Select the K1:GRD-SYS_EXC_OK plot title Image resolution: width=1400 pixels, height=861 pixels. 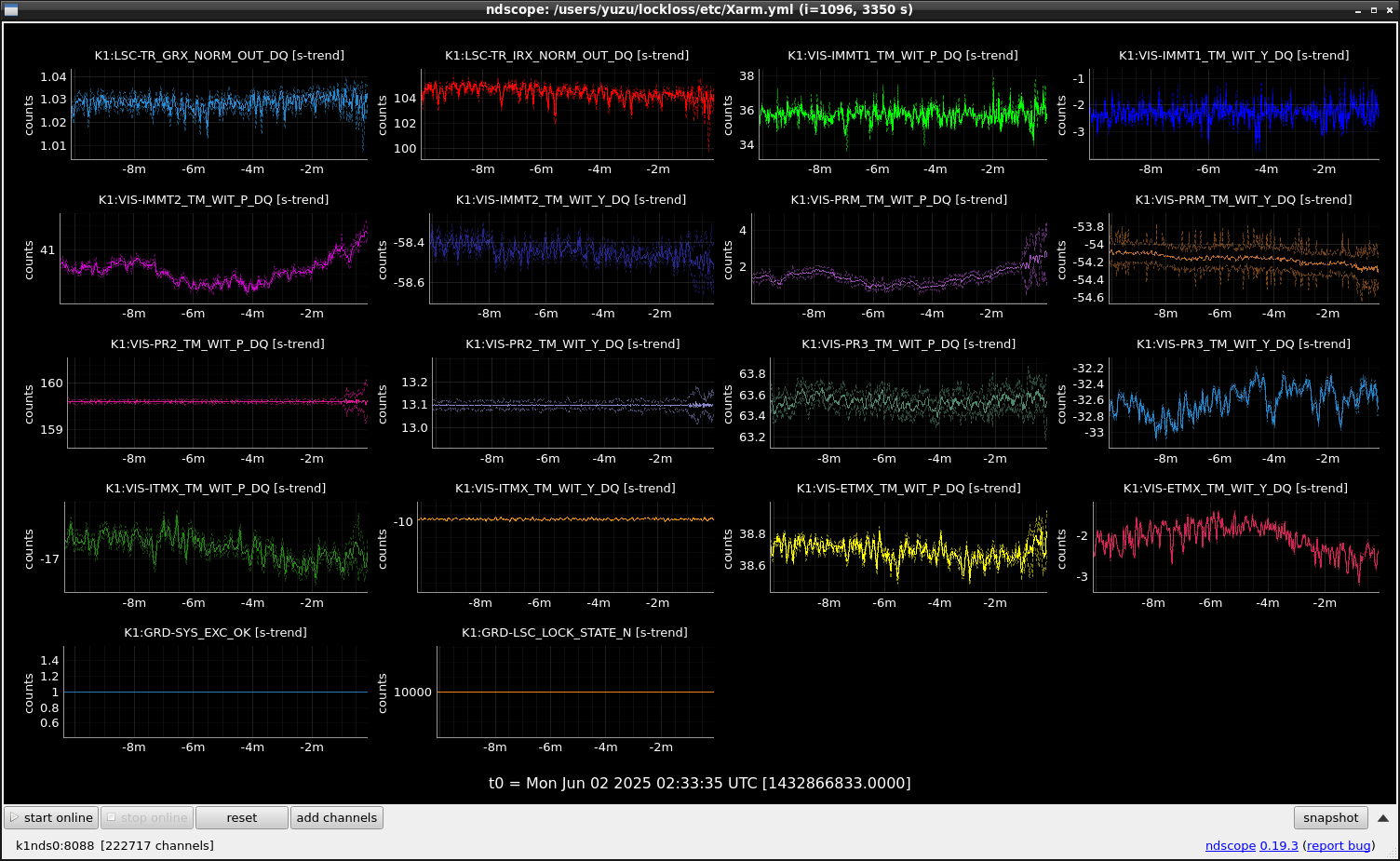click(x=216, y=632)
